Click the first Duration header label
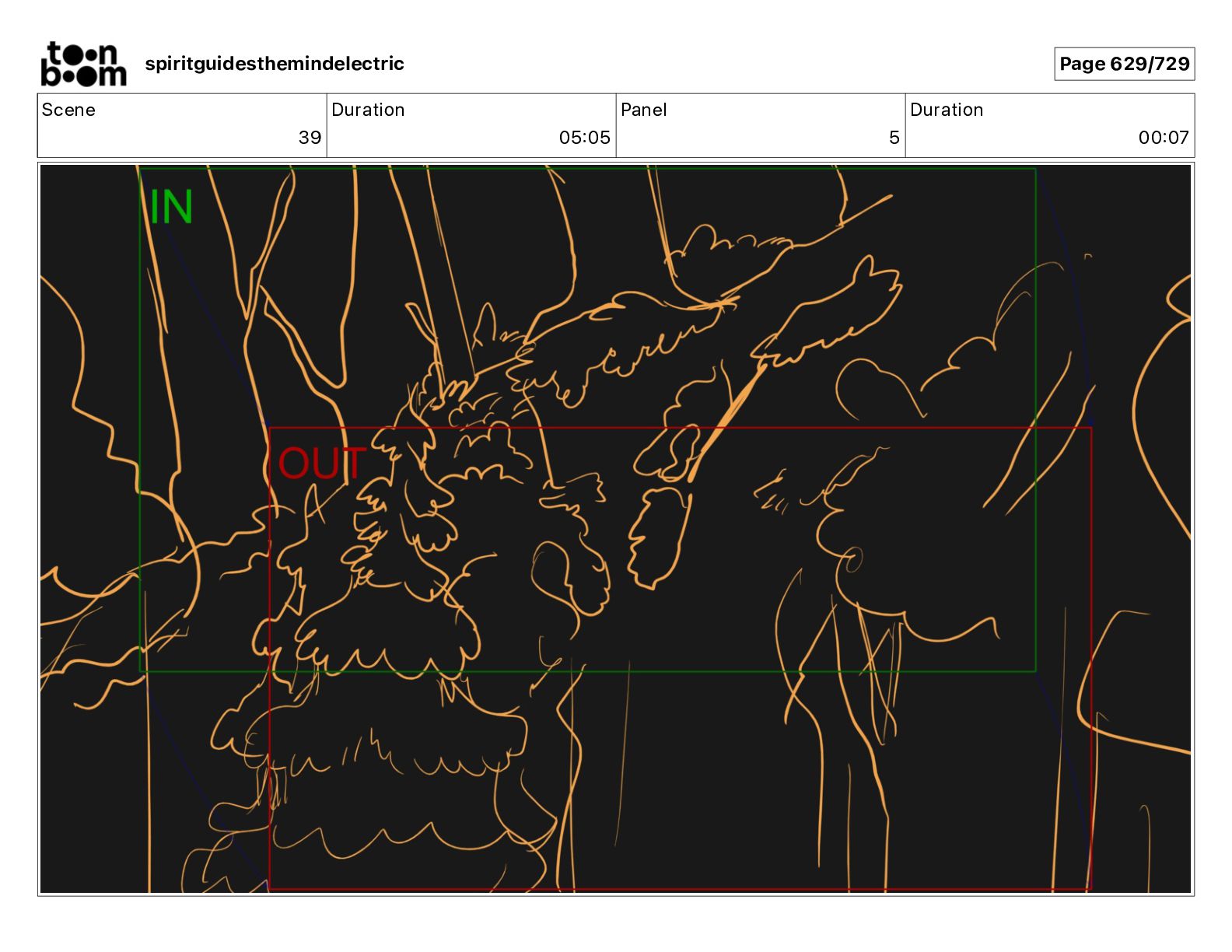1232x952 pixels. [368, 110]
